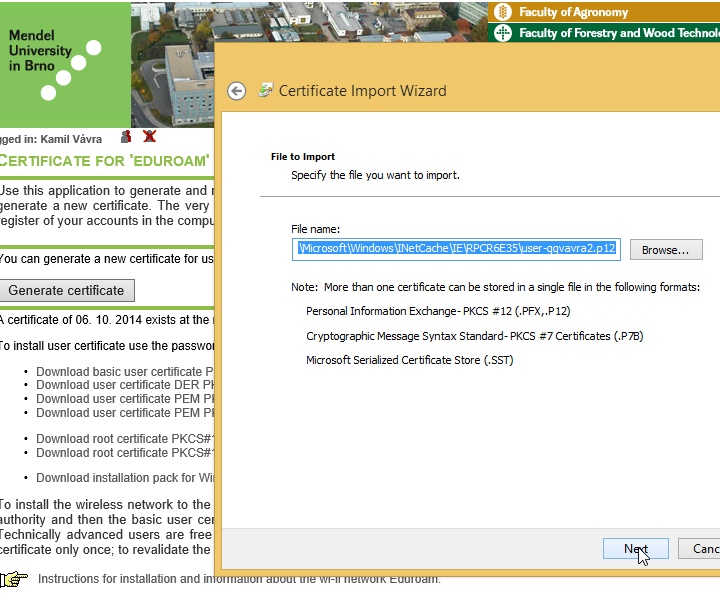Click 'Specify the file you want to import.' text
The width and height of the screenshot is (720, 601).
[375, 175]
